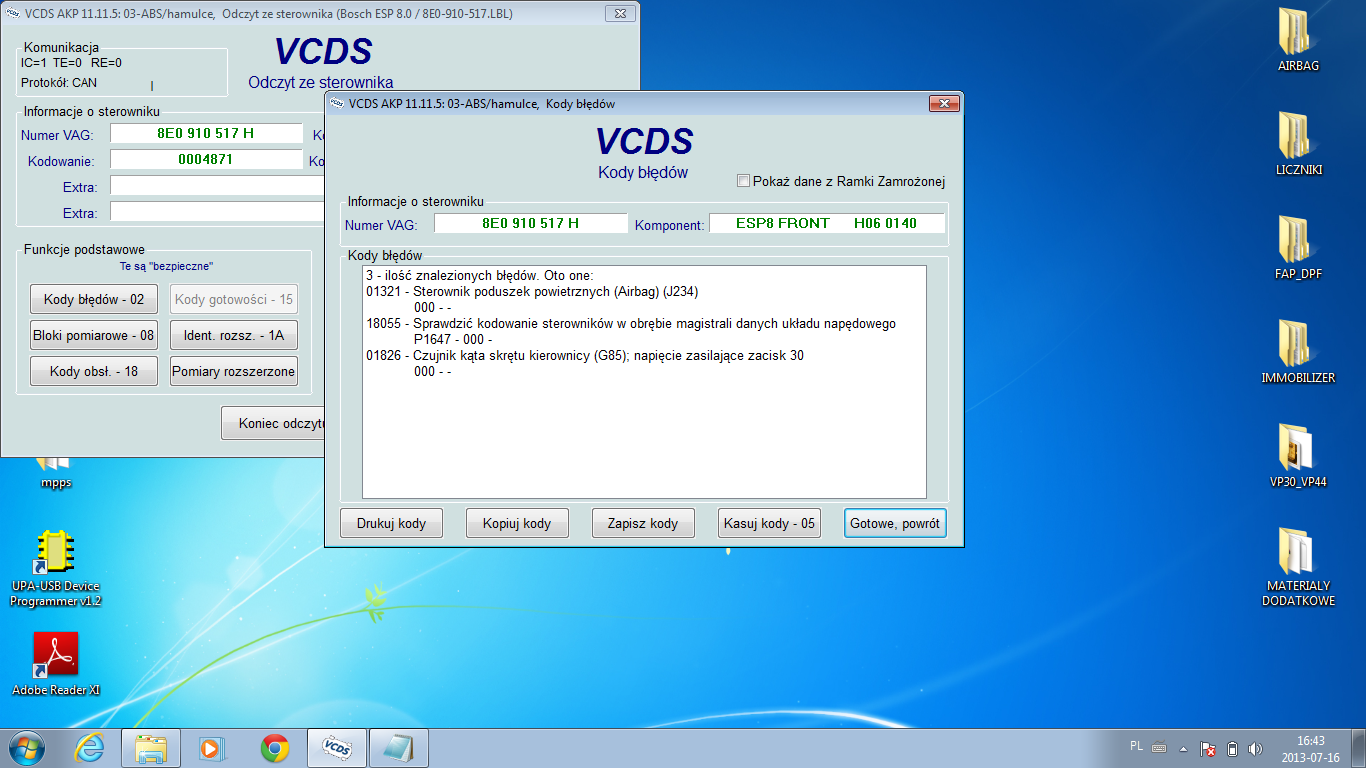The image size is (1366, 768).
Task: Click Pomiary rozszerzone button
Action: tap(234, 371)
